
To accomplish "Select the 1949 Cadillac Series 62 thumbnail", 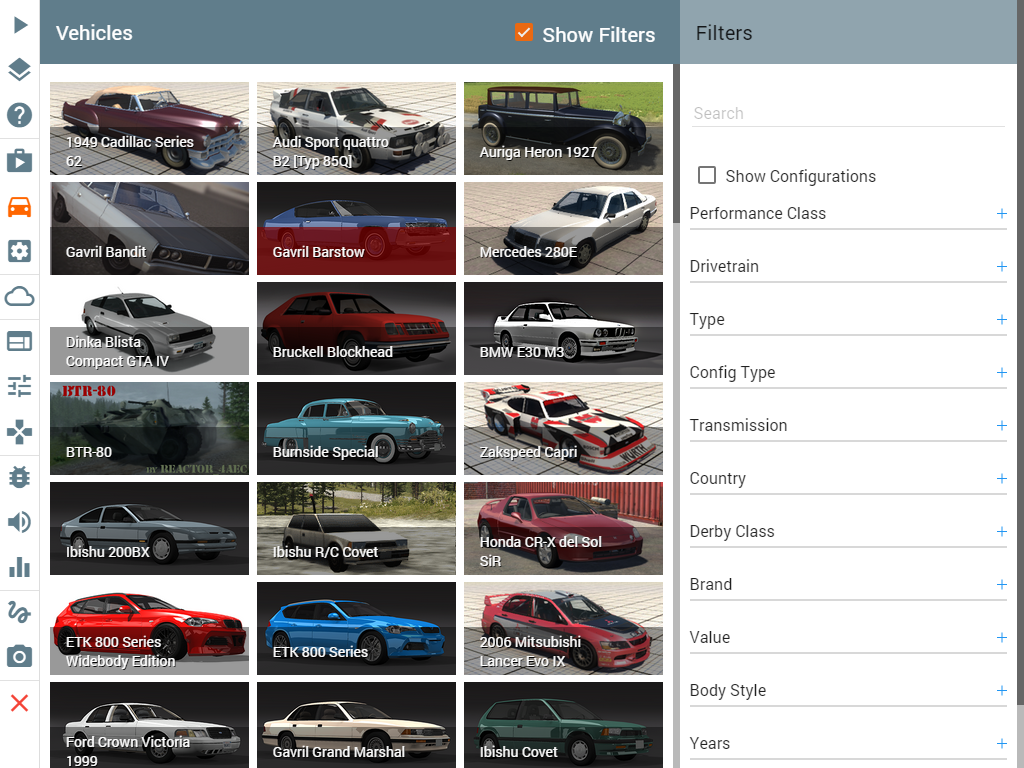I will click(x=150, y=129).
